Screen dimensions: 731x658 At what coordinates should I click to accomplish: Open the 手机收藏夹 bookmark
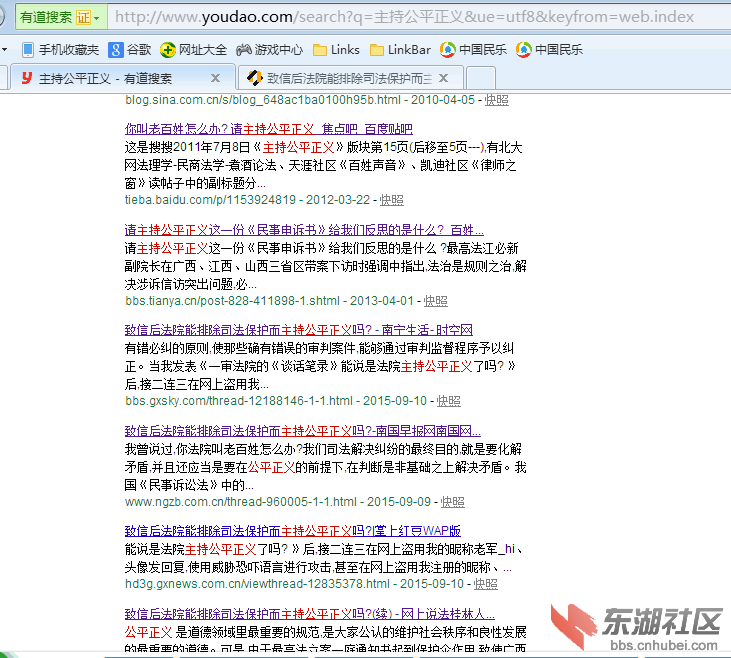[61, 49]
